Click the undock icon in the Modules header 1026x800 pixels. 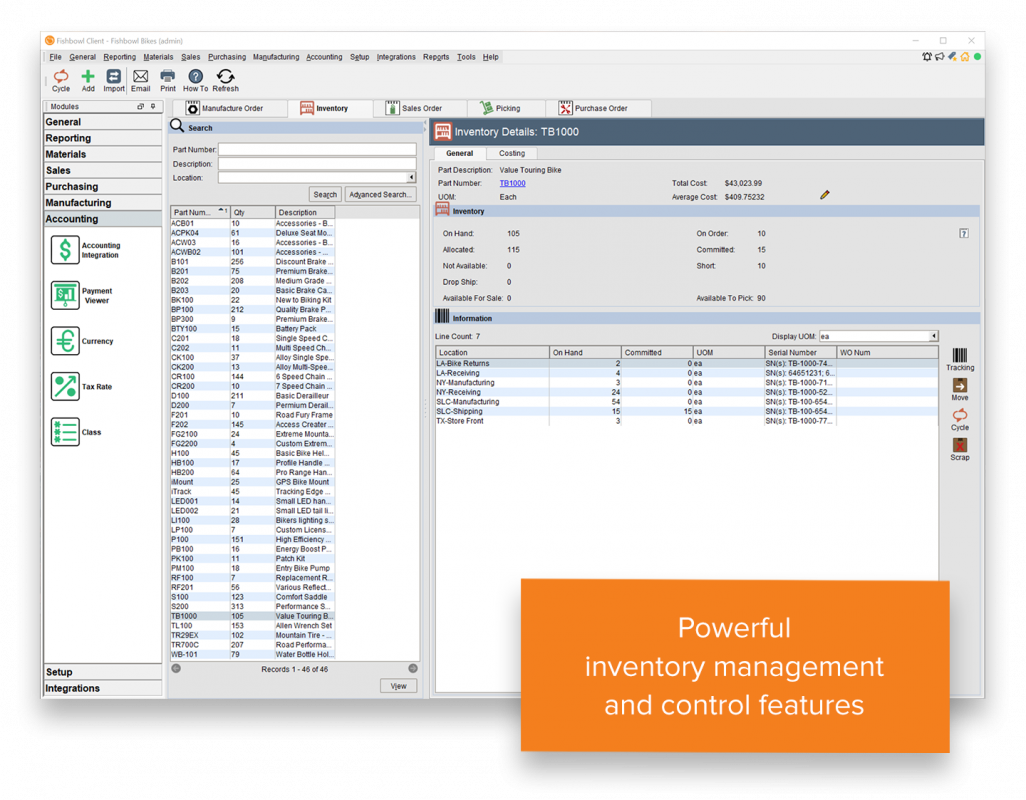click(140, 107)
